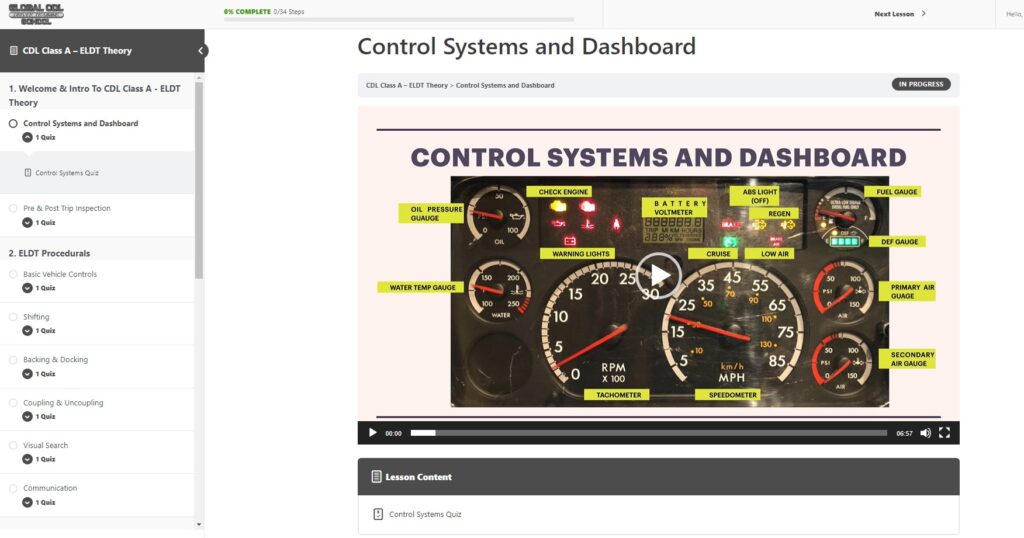Click the course icon beside CDL Class A title

pos(13,51)
